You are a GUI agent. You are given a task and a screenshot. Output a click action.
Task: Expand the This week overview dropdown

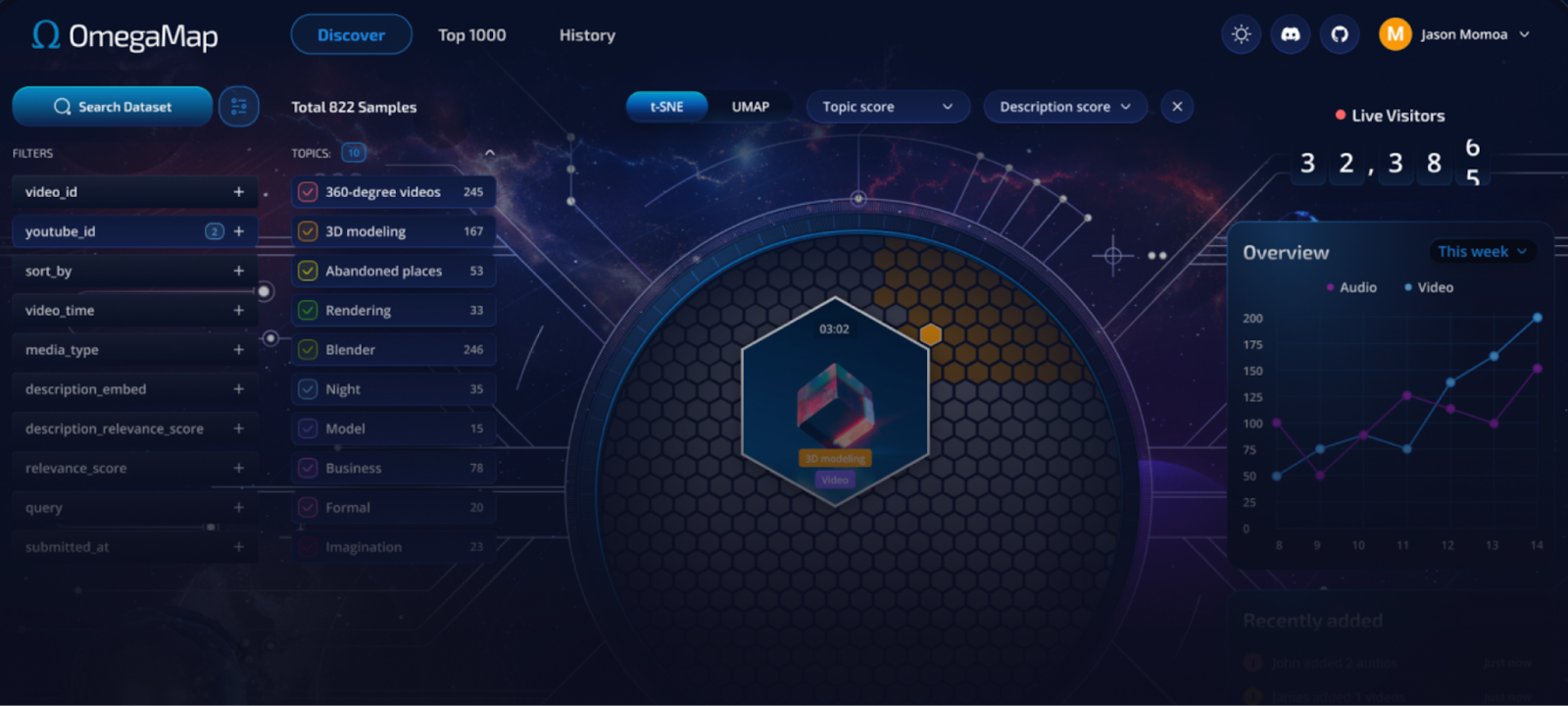click(1482, 252)
